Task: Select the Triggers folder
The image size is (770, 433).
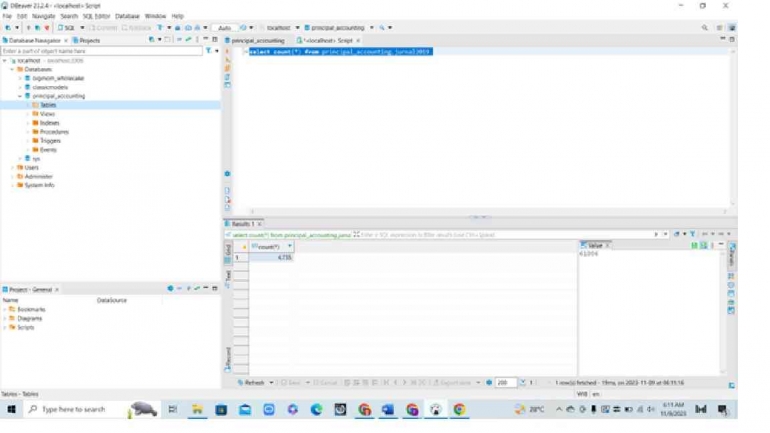Action: pos(50,140)
